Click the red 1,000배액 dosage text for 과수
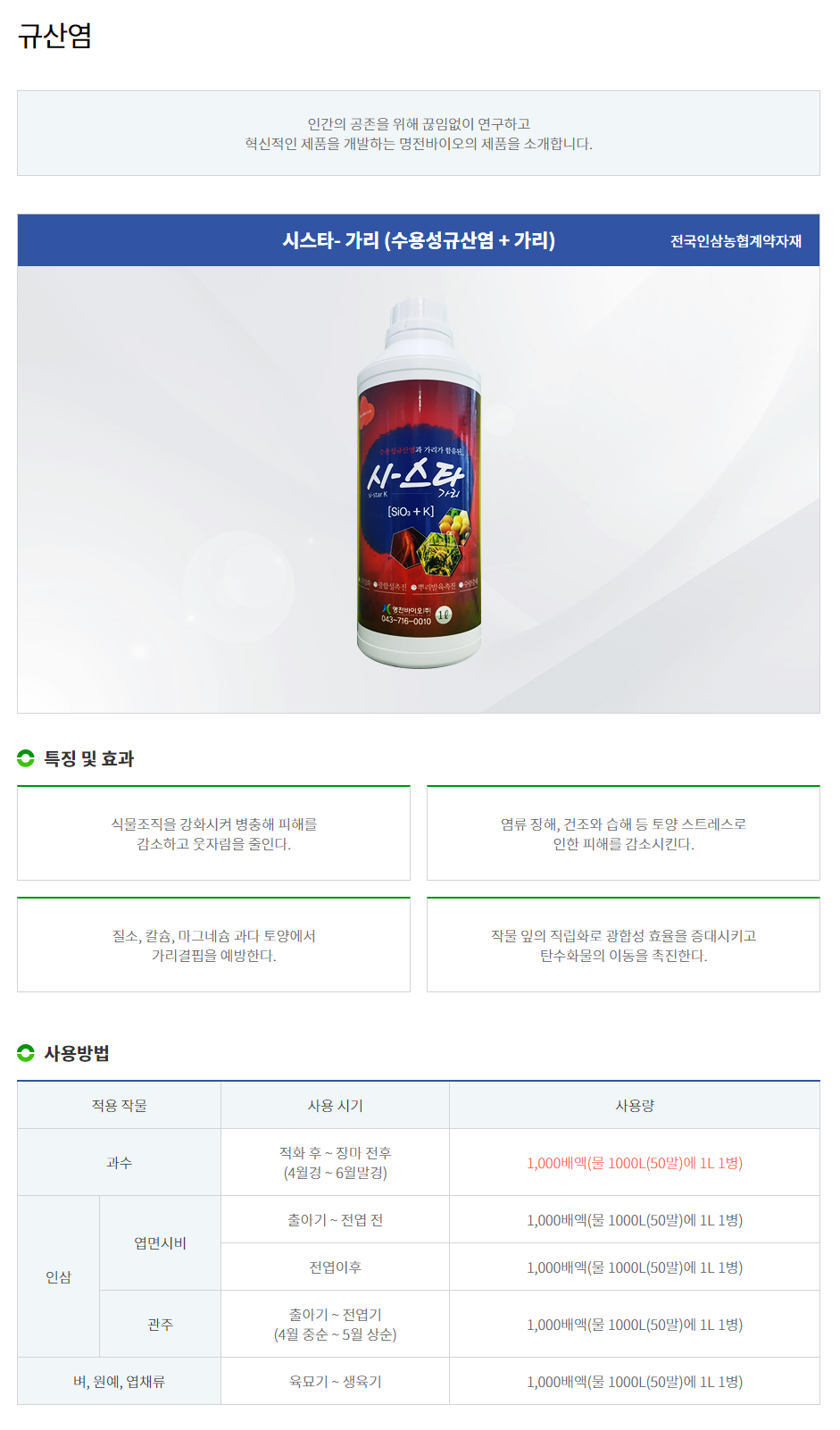Viewport: 840px width, 1430px height. [x=635, y=1163]
